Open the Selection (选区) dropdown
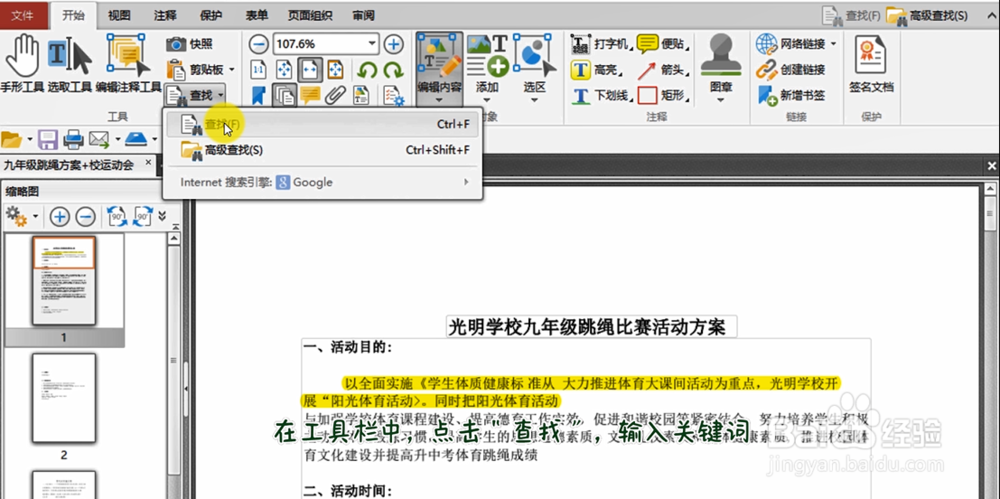The image size is (1000, 499). (535, 68)
